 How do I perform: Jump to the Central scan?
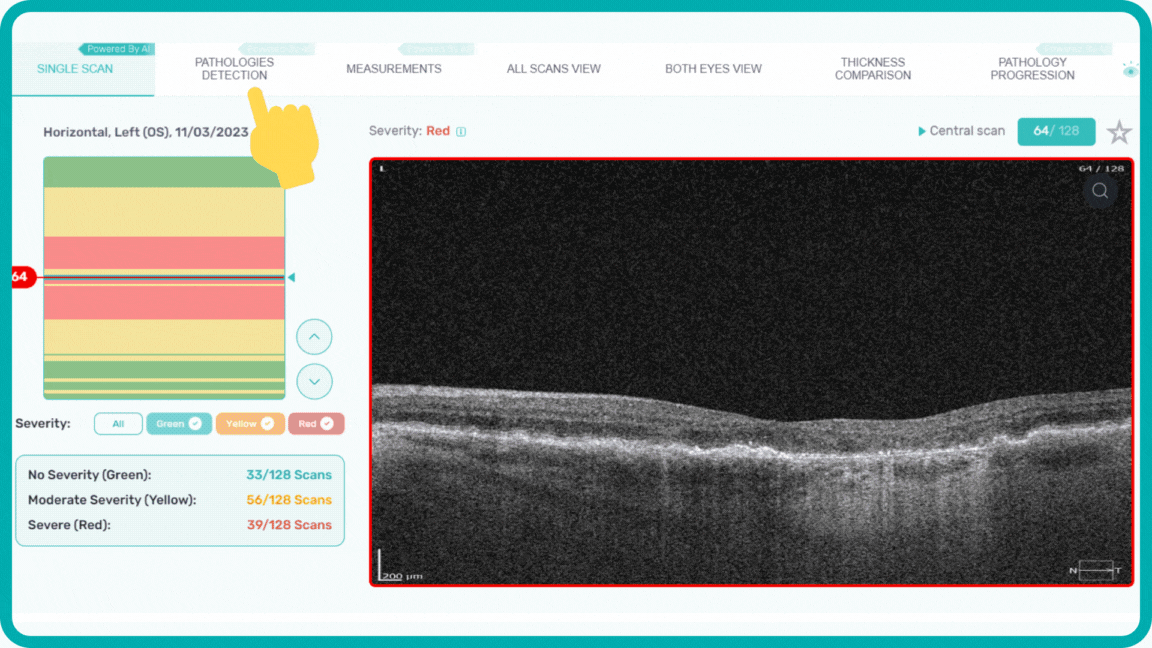pyautogui.click(x=960, y=131)
